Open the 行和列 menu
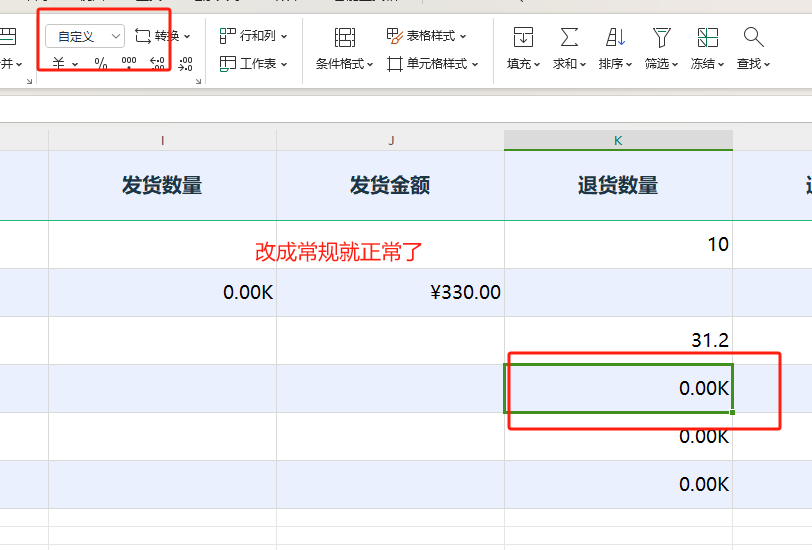Viewport: 812px width, 550px height. (253, 36)
